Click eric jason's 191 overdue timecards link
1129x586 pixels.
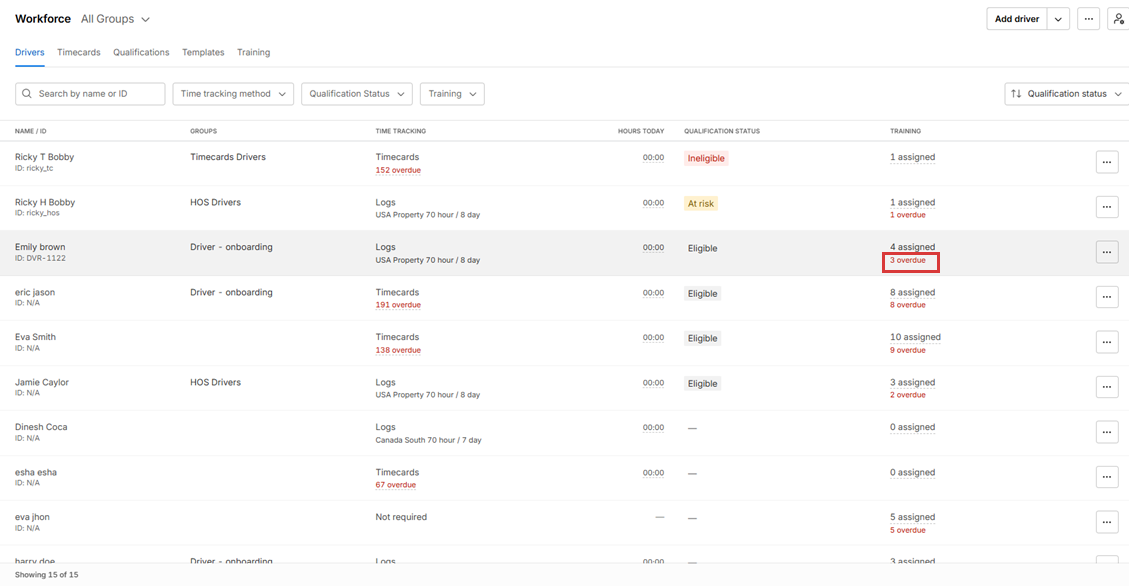397,305
